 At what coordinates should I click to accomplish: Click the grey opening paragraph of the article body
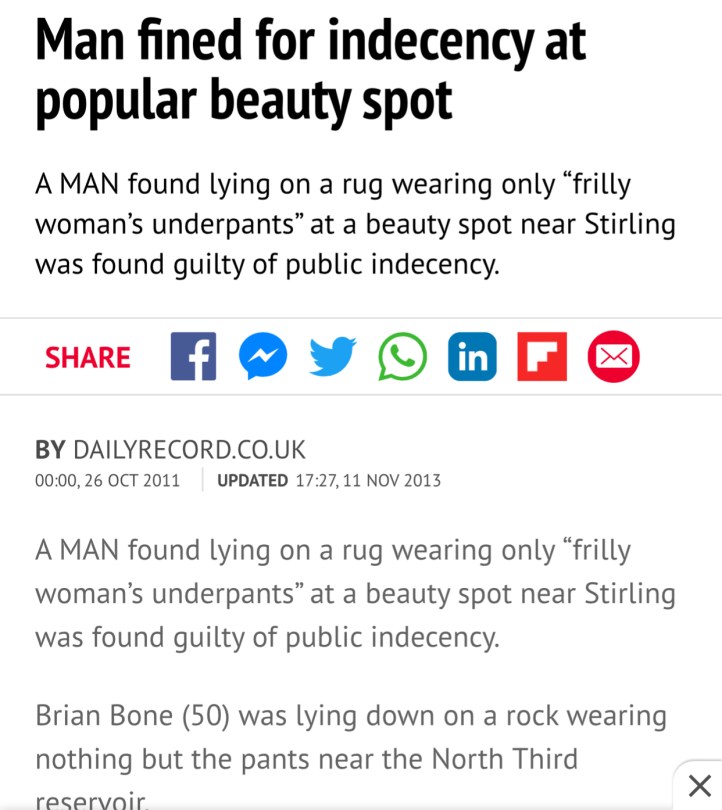[x=355, y=594]
